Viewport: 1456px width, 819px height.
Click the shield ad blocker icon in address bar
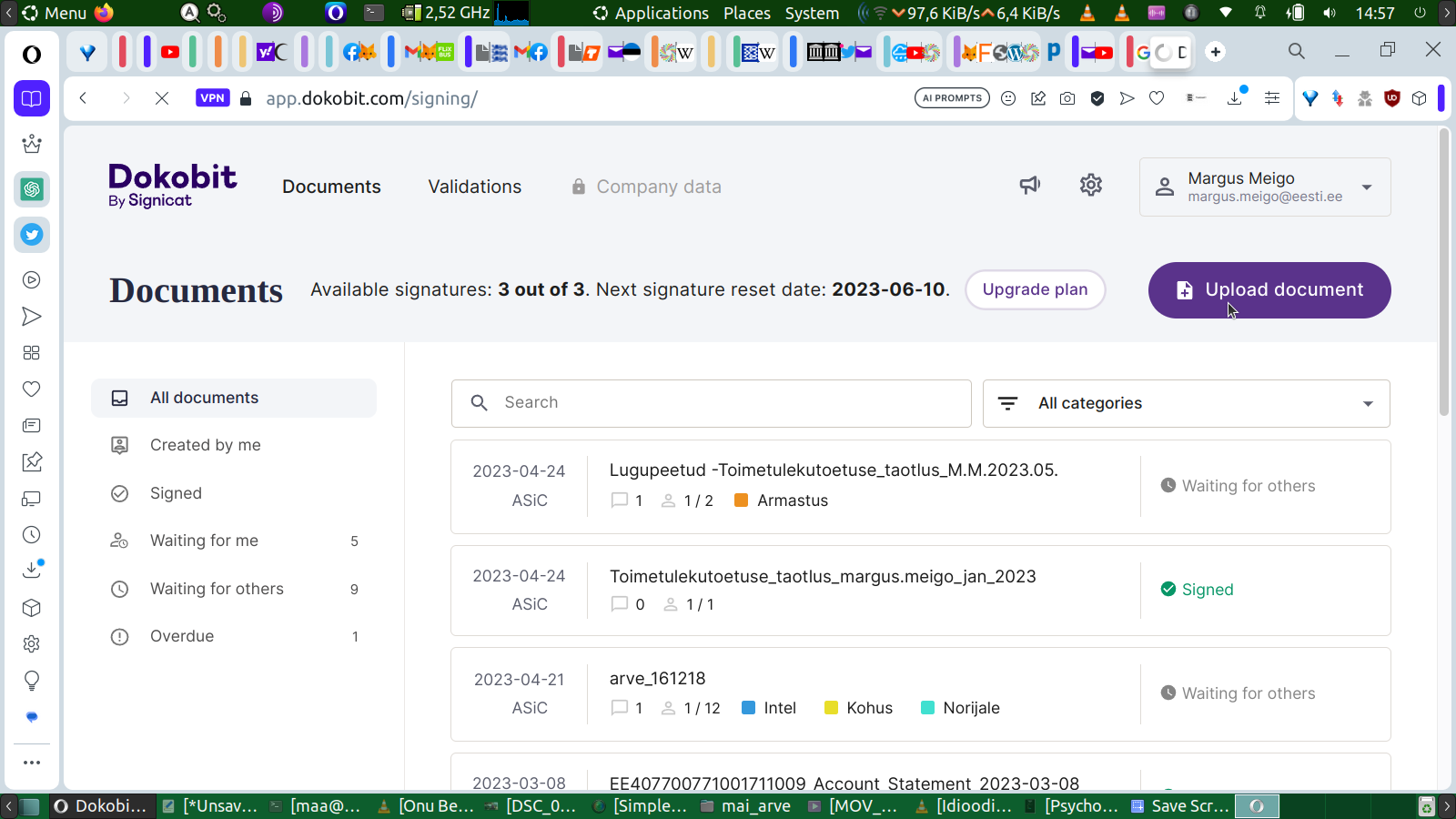coord(1097,98)
